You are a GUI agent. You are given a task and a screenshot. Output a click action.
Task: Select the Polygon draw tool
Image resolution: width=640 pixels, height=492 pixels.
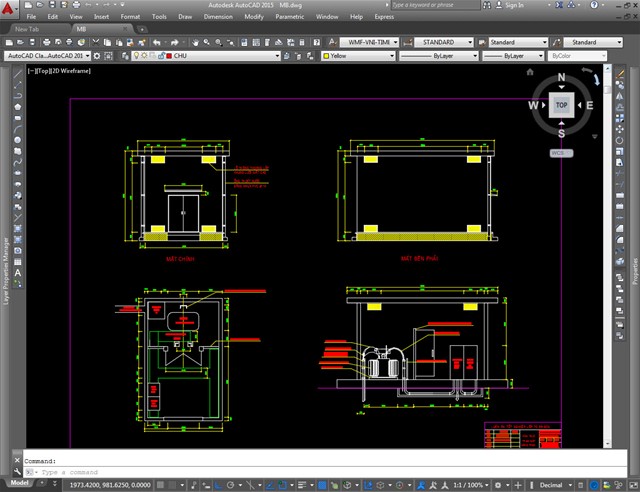point(18,107)
